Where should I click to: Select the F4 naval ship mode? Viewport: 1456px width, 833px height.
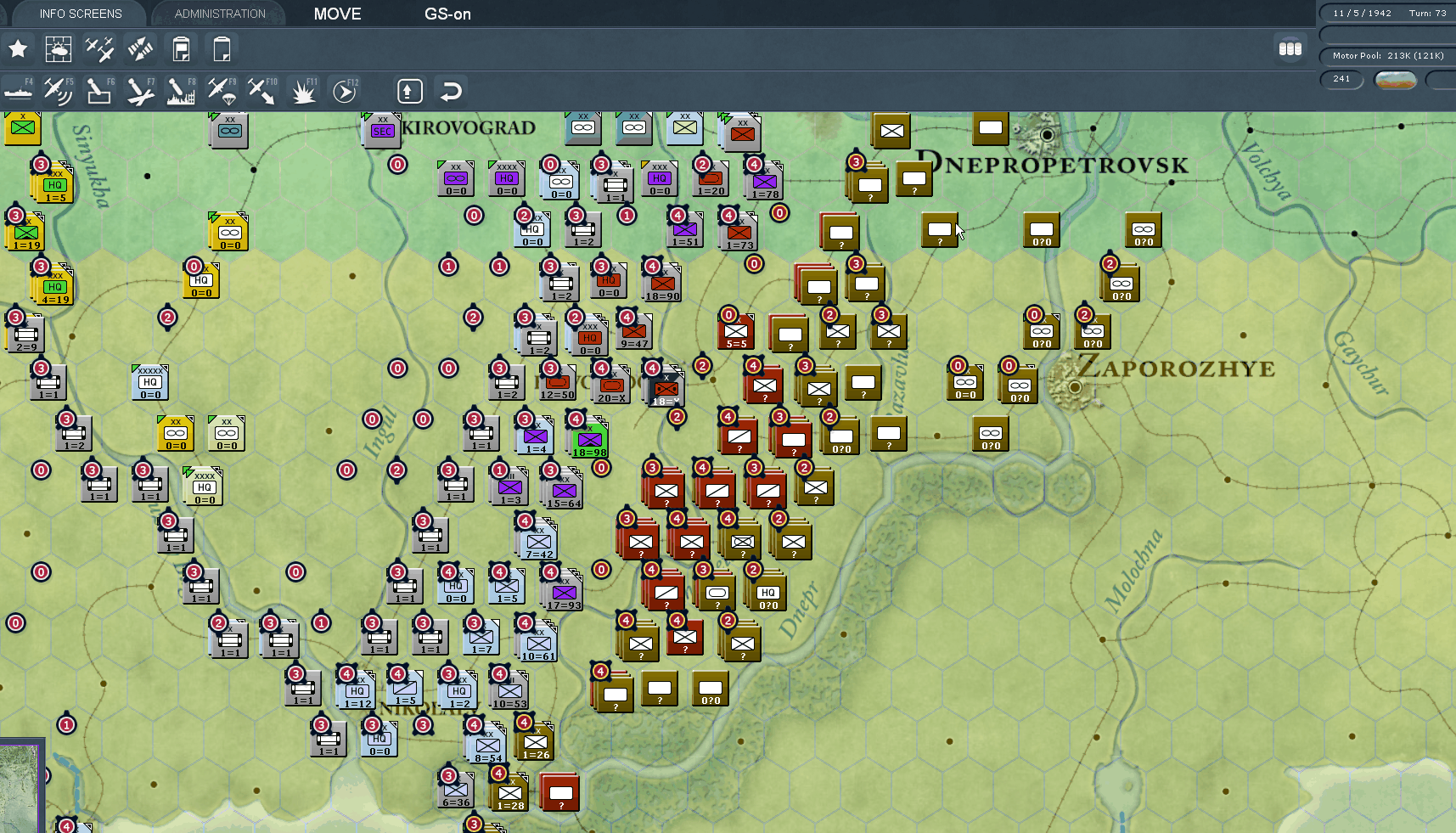tap(18, 90)
